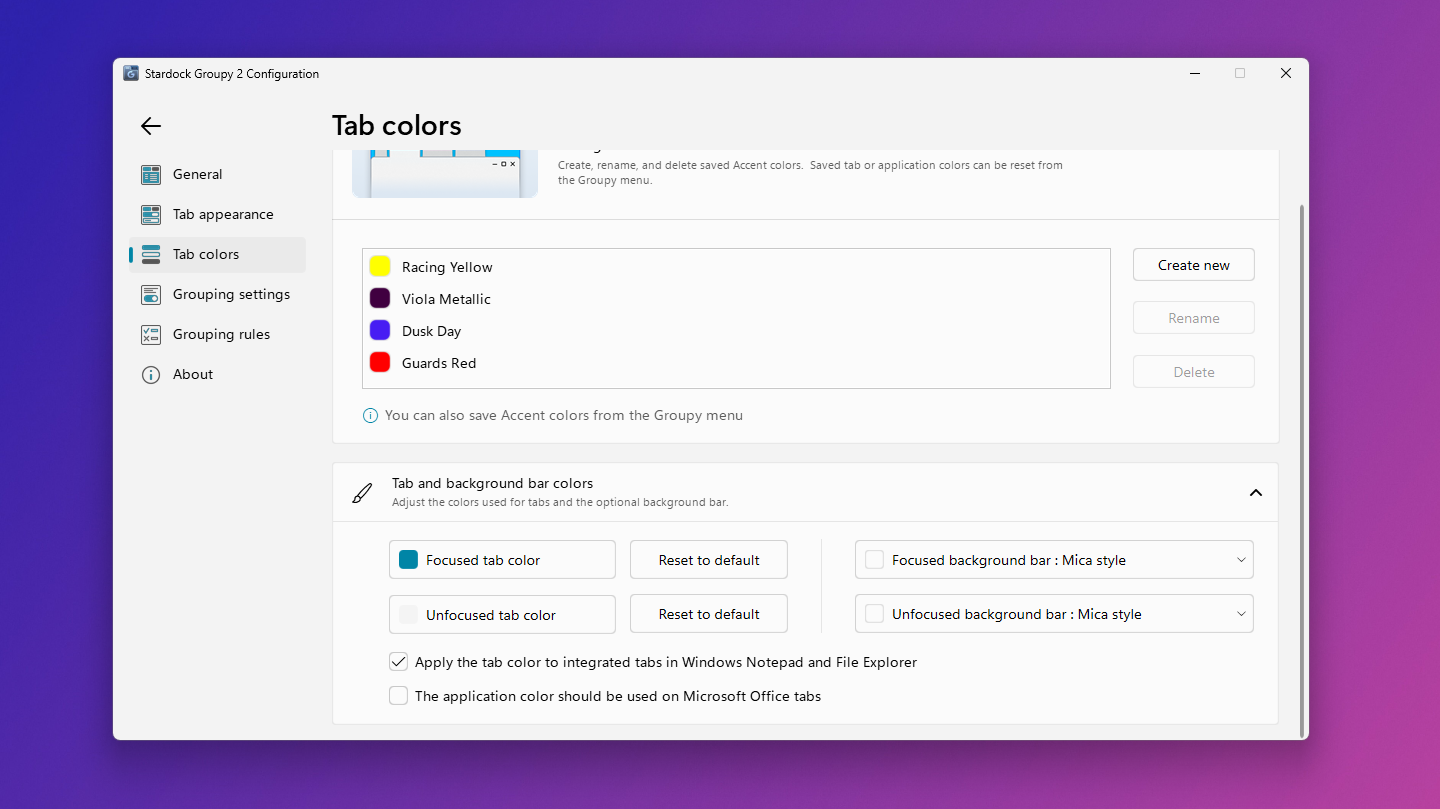Click the Viola Metallic list entry text
Viewport: 1440px width, 809px height.
(x=446, y=299)
